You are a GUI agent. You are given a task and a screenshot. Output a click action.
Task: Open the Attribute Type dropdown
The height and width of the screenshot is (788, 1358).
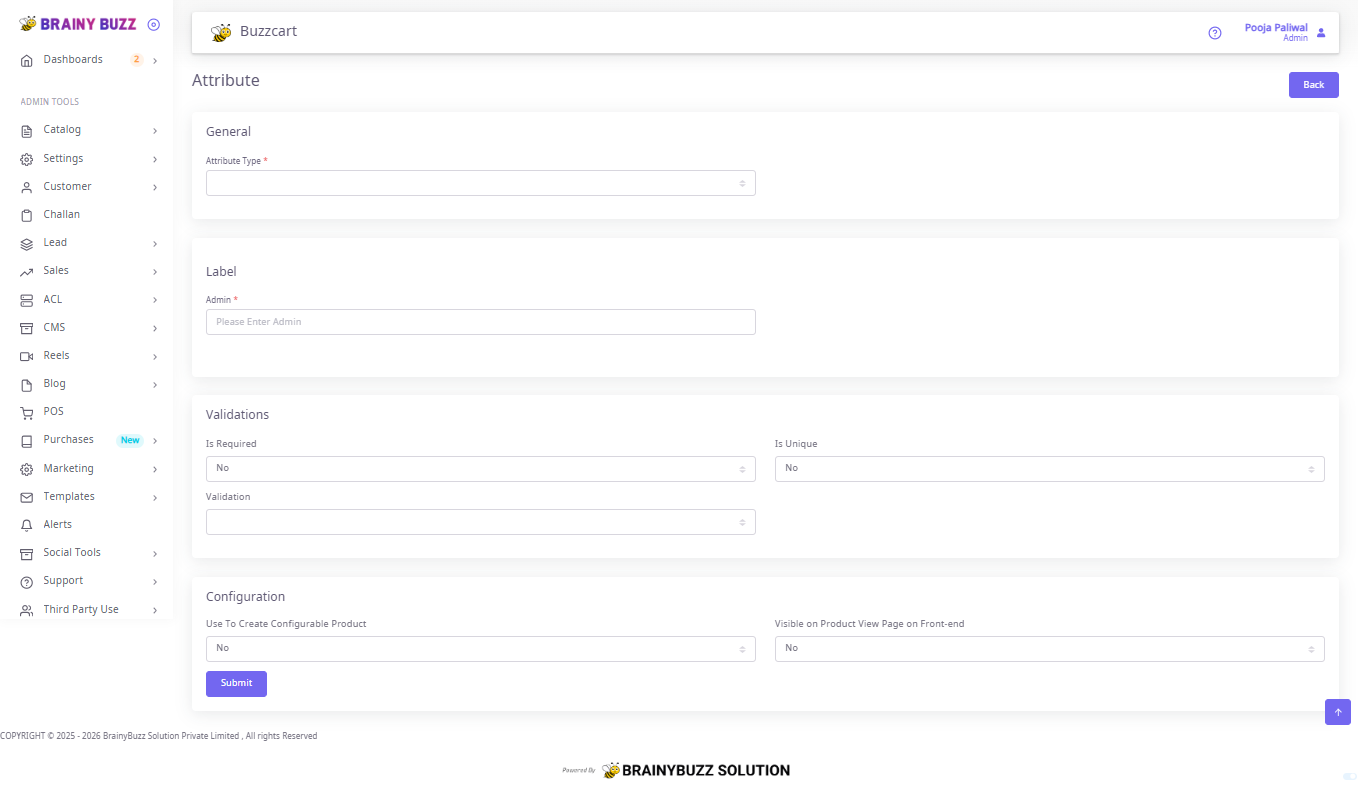(480, 183)
